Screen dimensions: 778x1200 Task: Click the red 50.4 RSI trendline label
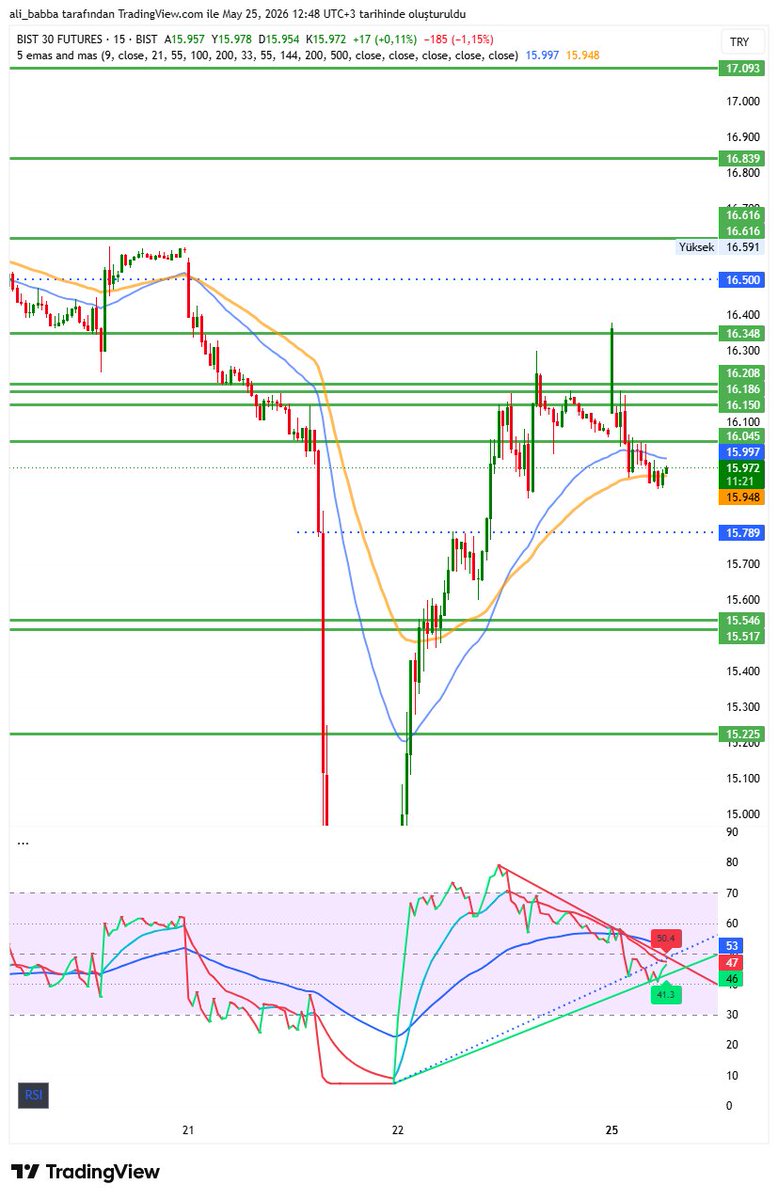tap(667, 938)
